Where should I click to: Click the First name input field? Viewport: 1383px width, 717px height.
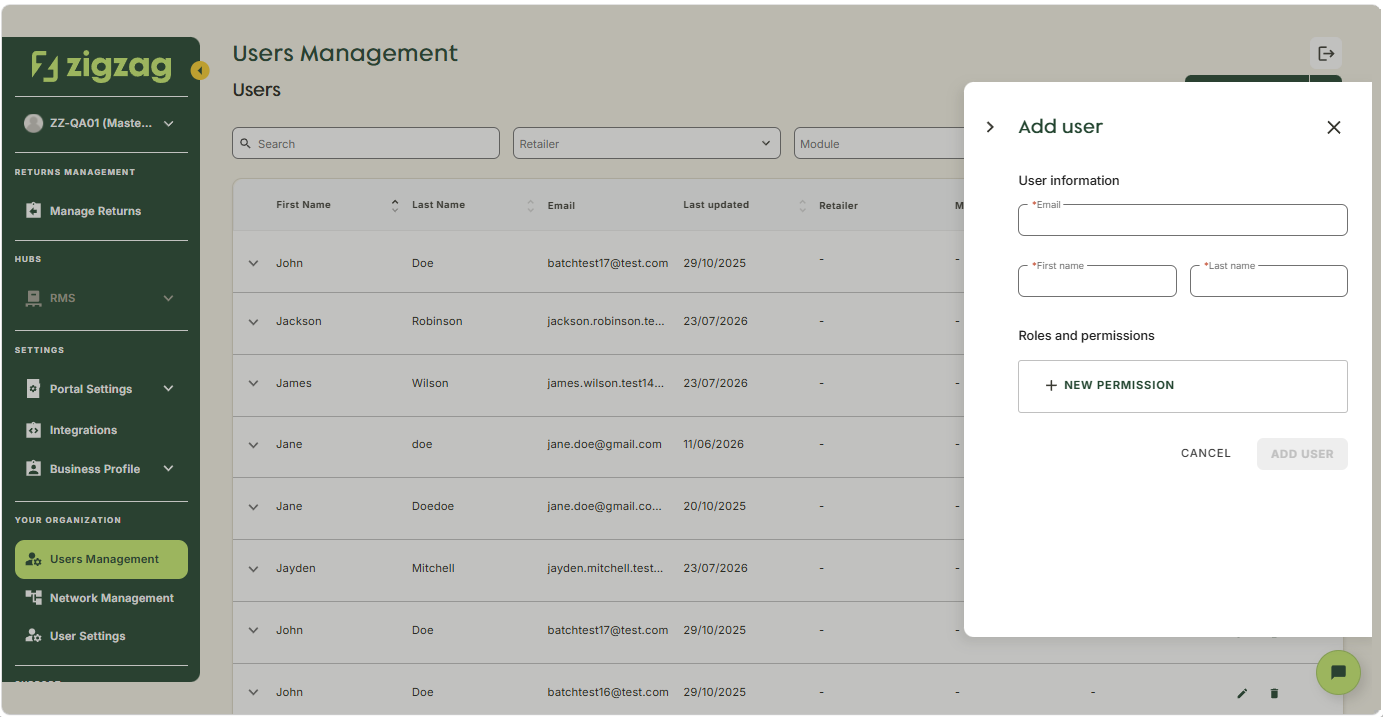1097,281
